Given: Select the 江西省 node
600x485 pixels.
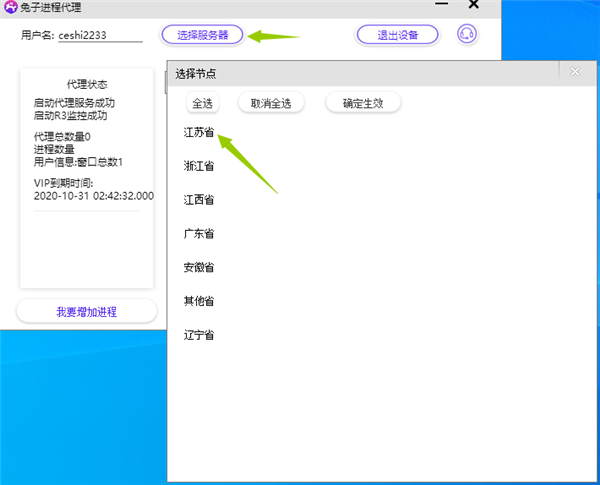Looking at the screenshot, I should [198, 200].
